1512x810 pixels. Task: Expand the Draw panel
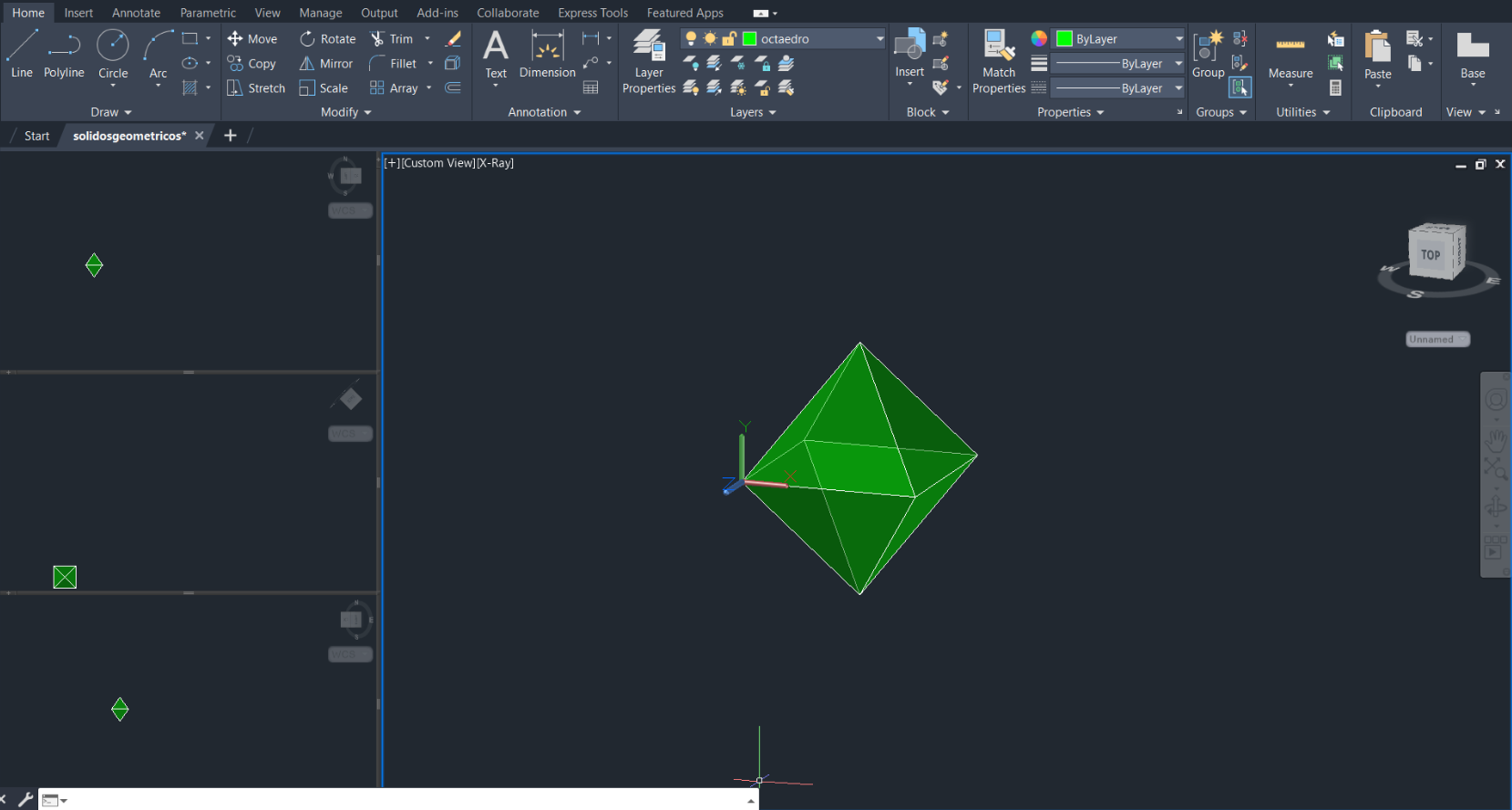click(111, 112)
